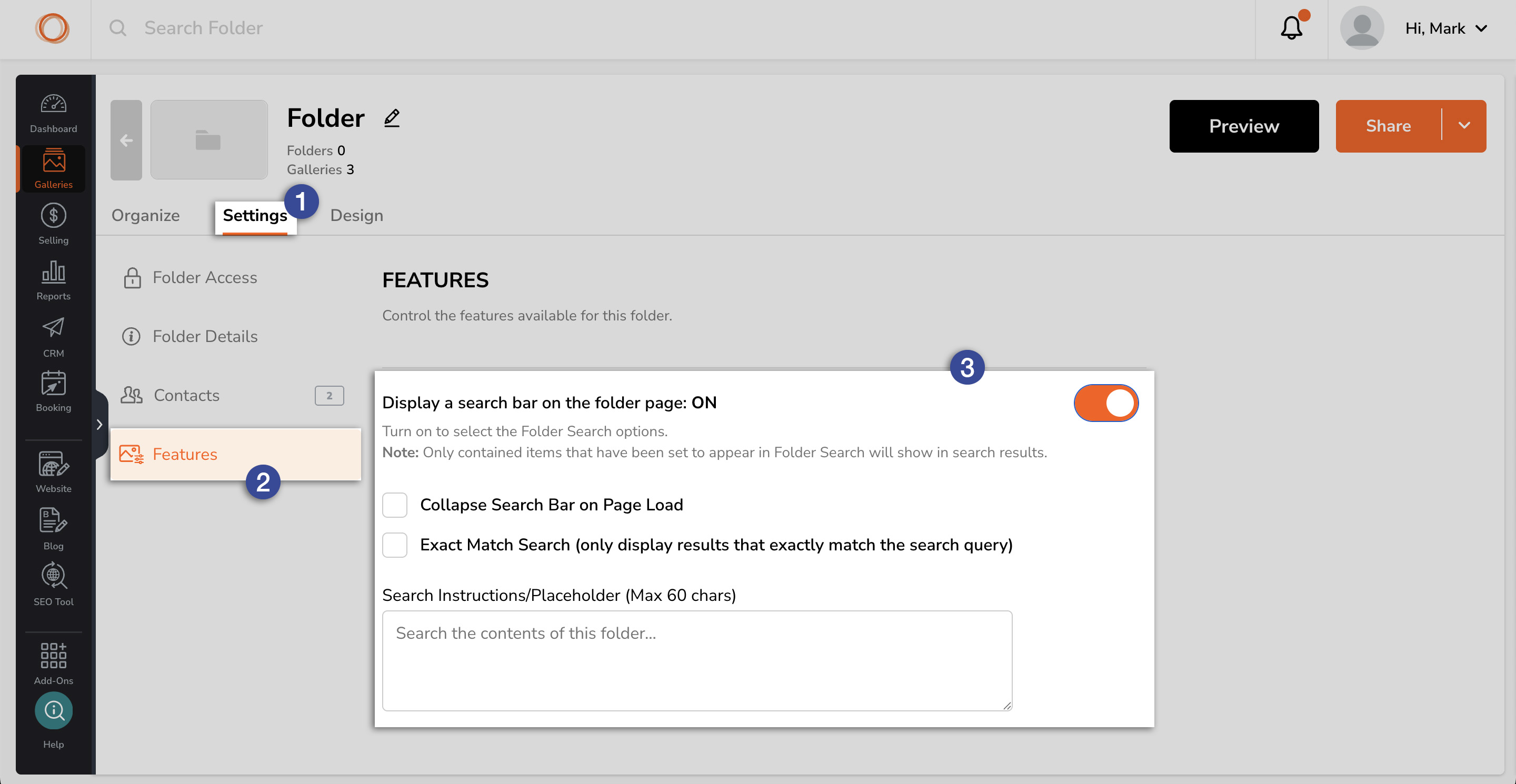Open the Website editor icon
The width and height of the screenshot is (1516, 784).
(x=54, y=464)
